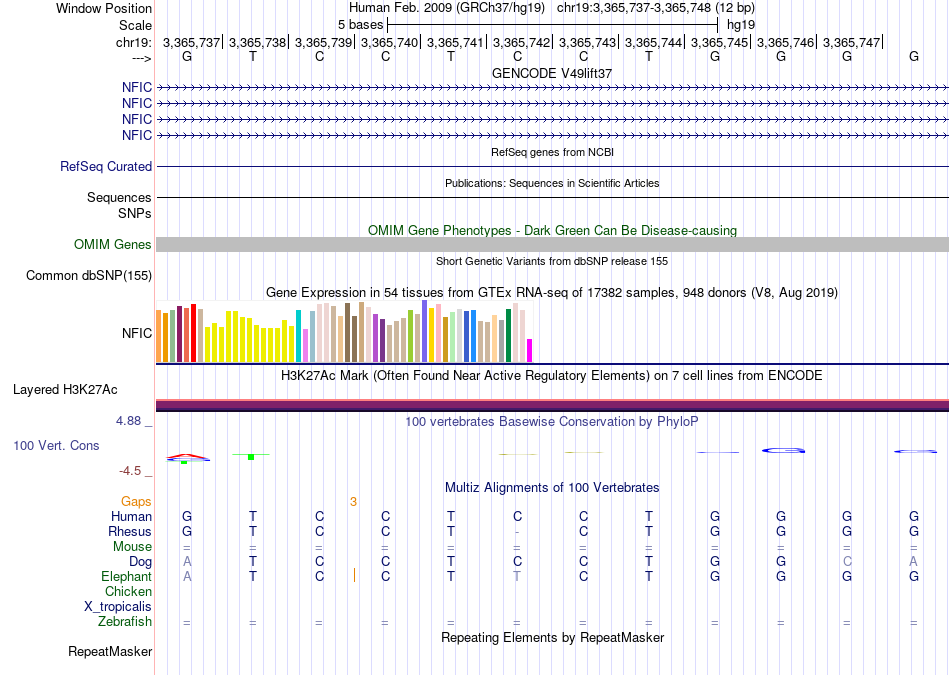Select the "Elephant" species row label

(127, 576)
